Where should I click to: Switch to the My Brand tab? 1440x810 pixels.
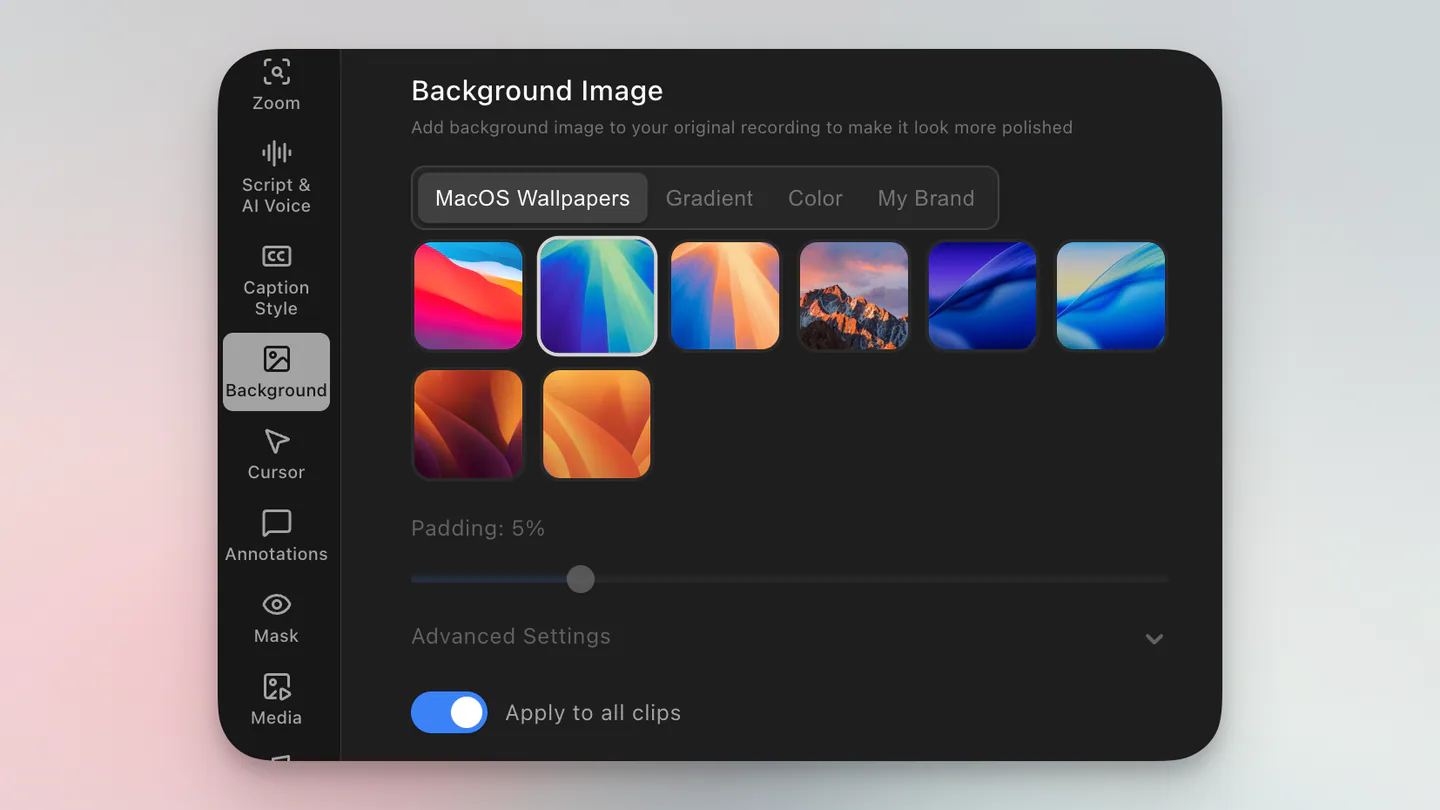point(926,198)
